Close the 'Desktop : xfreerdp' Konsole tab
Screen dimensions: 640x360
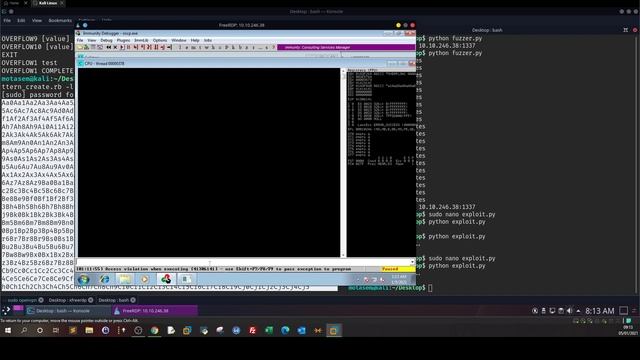(91, 300)
